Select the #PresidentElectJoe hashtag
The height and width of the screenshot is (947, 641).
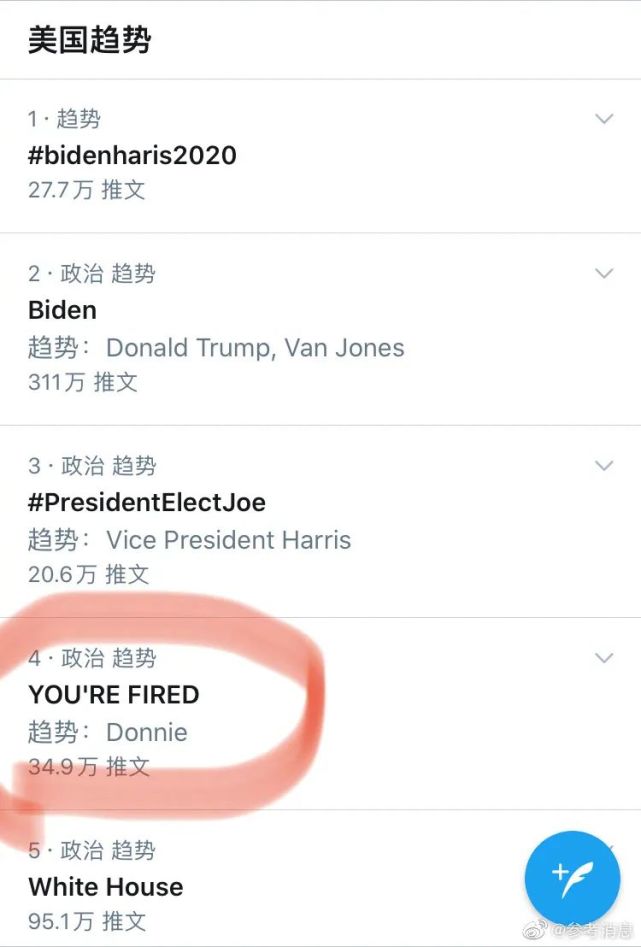click(x=146, y=502)
